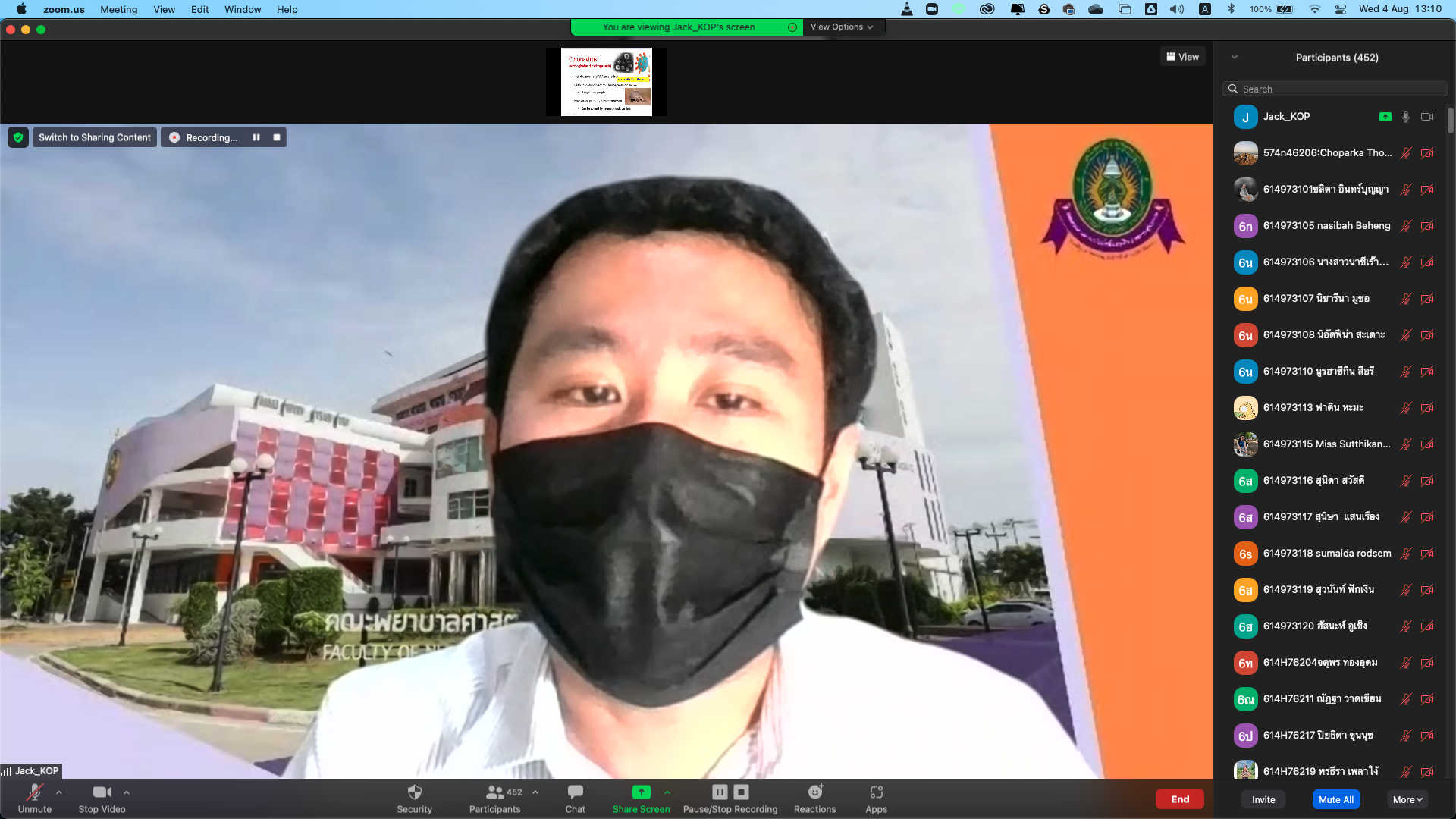
Task: Click the Mute All button
Action: coord(1335,799)
